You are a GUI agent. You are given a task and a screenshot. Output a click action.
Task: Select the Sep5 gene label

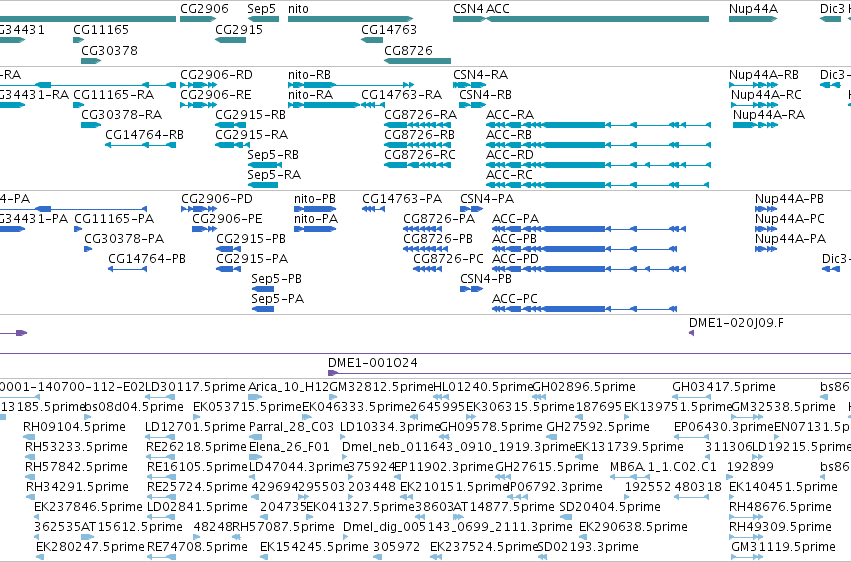pos(262,9)
